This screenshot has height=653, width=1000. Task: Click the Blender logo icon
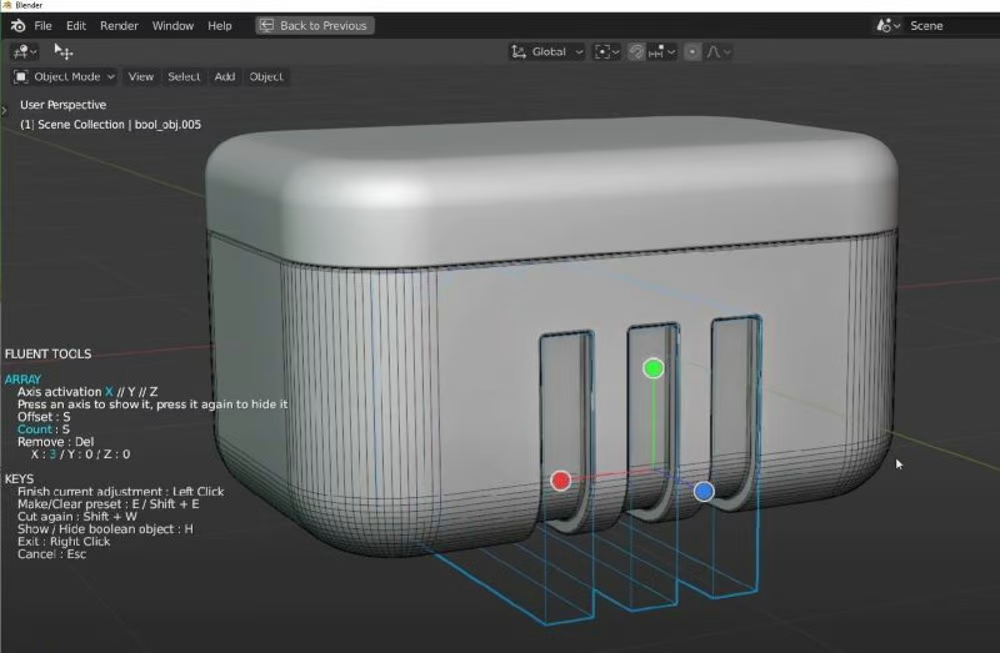point(18,26)
